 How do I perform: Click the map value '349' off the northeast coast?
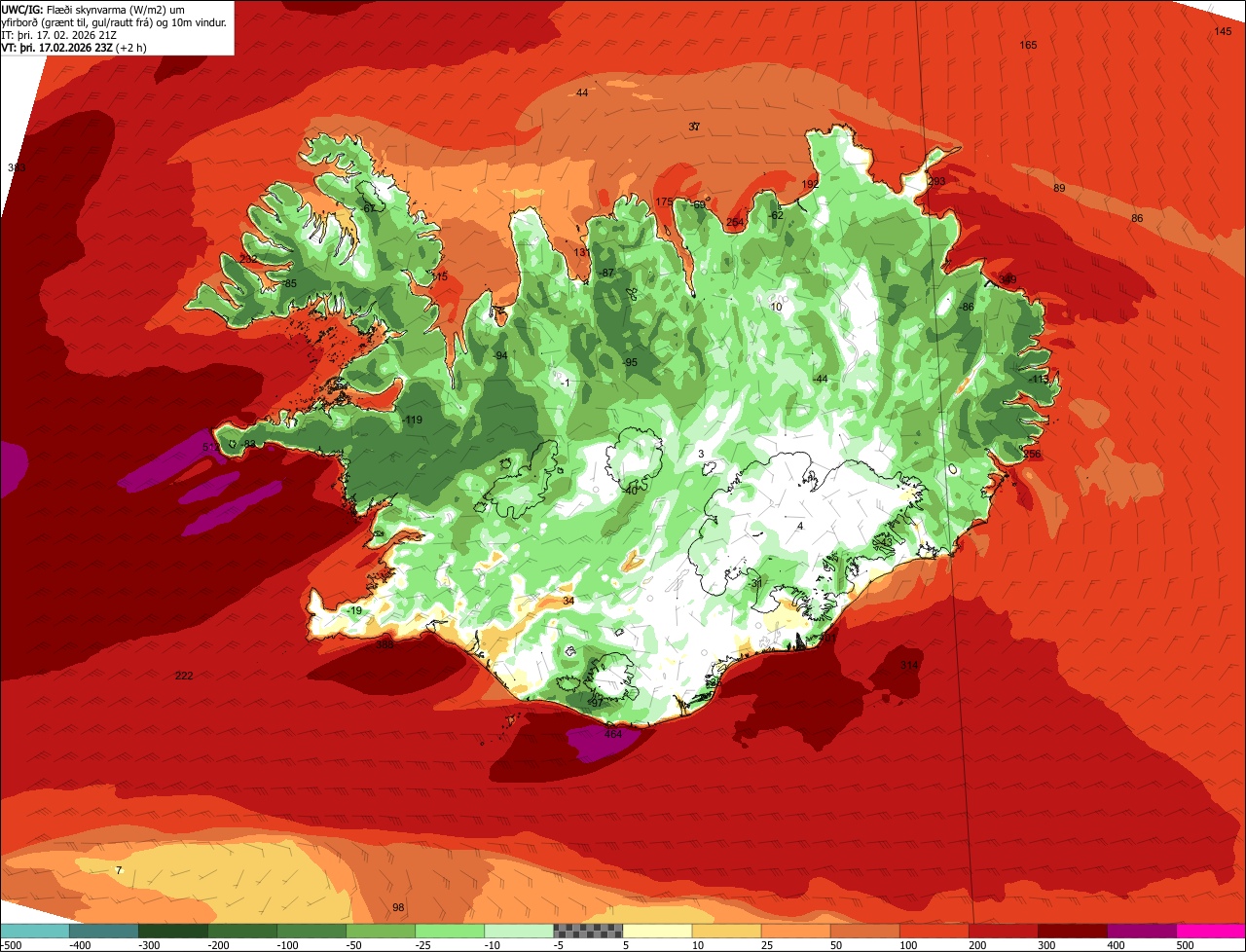[x=1008, y=280]
